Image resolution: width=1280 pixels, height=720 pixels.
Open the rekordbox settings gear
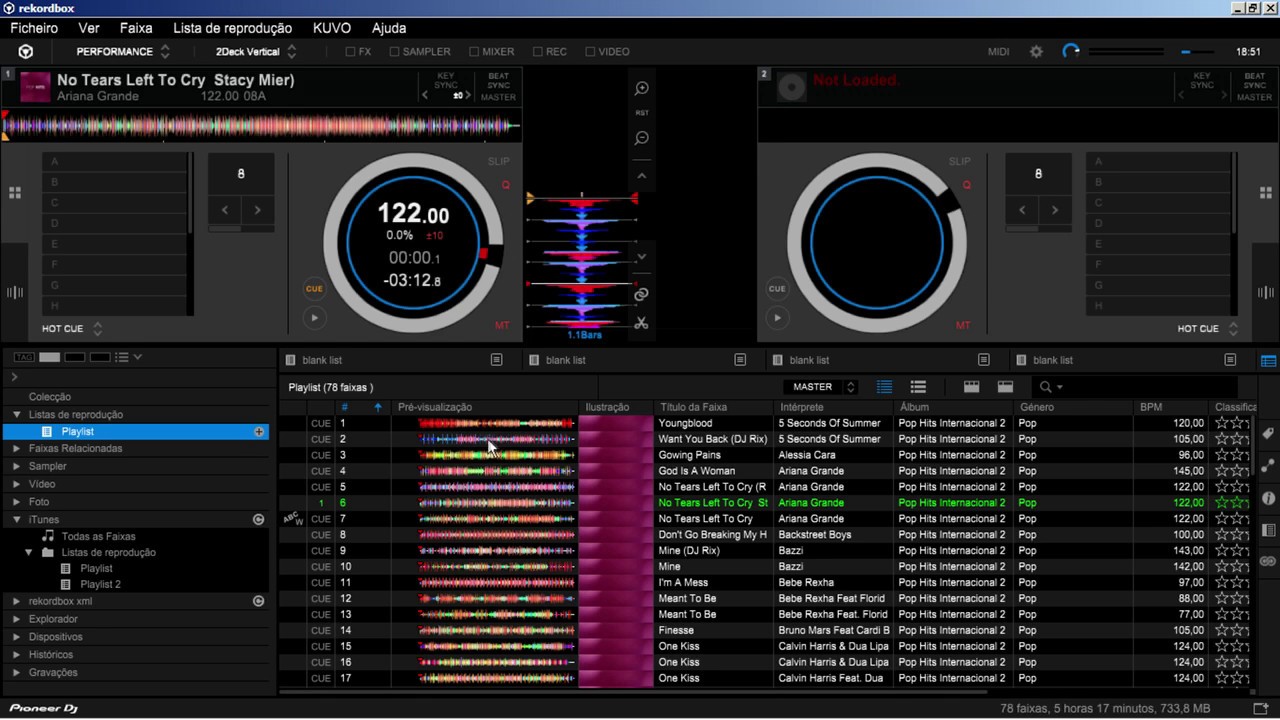pyautogui.click(x=1036, y=52)
